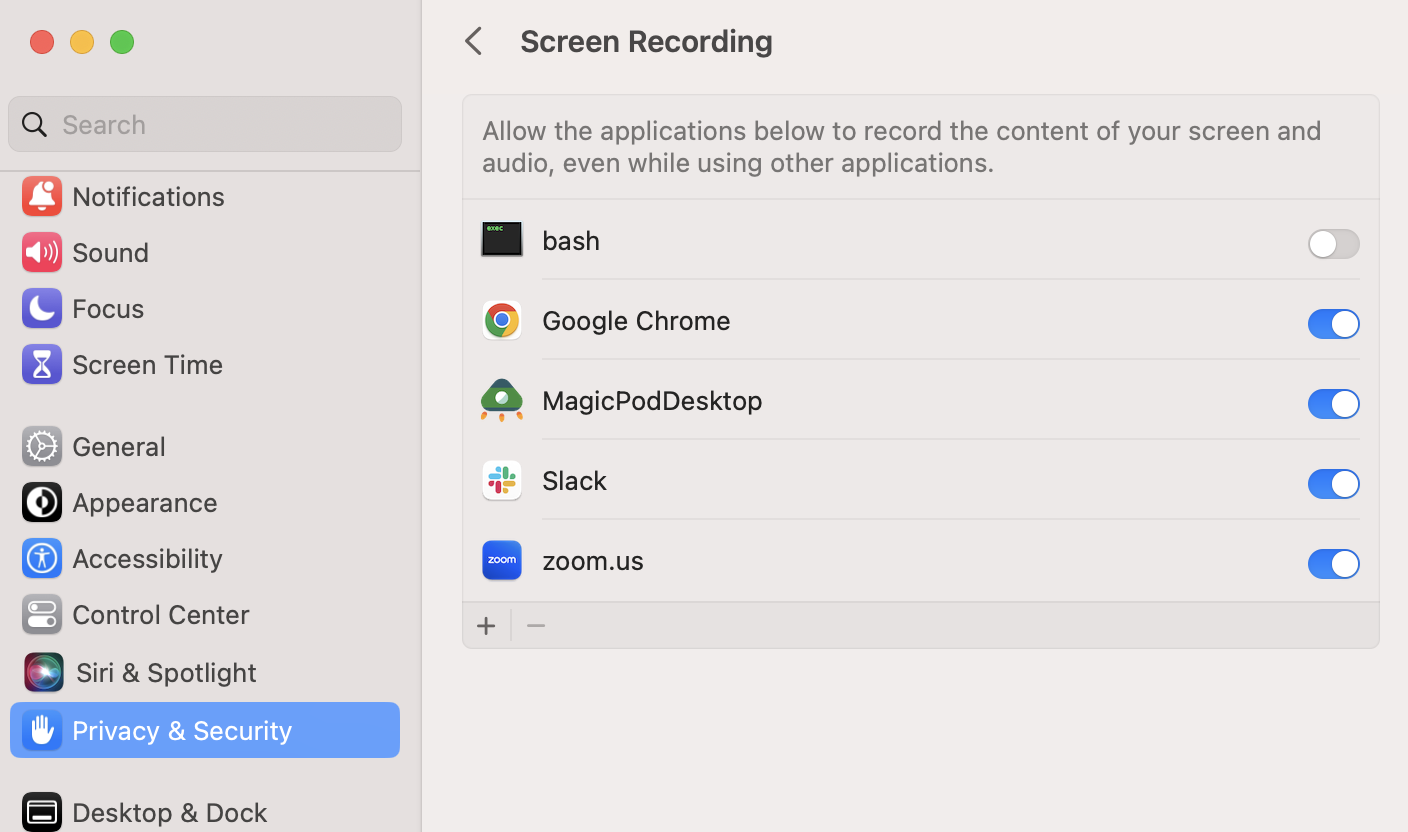Close the window with red button
This screenshot has width=1408, height=832.
tap(42, 42)
